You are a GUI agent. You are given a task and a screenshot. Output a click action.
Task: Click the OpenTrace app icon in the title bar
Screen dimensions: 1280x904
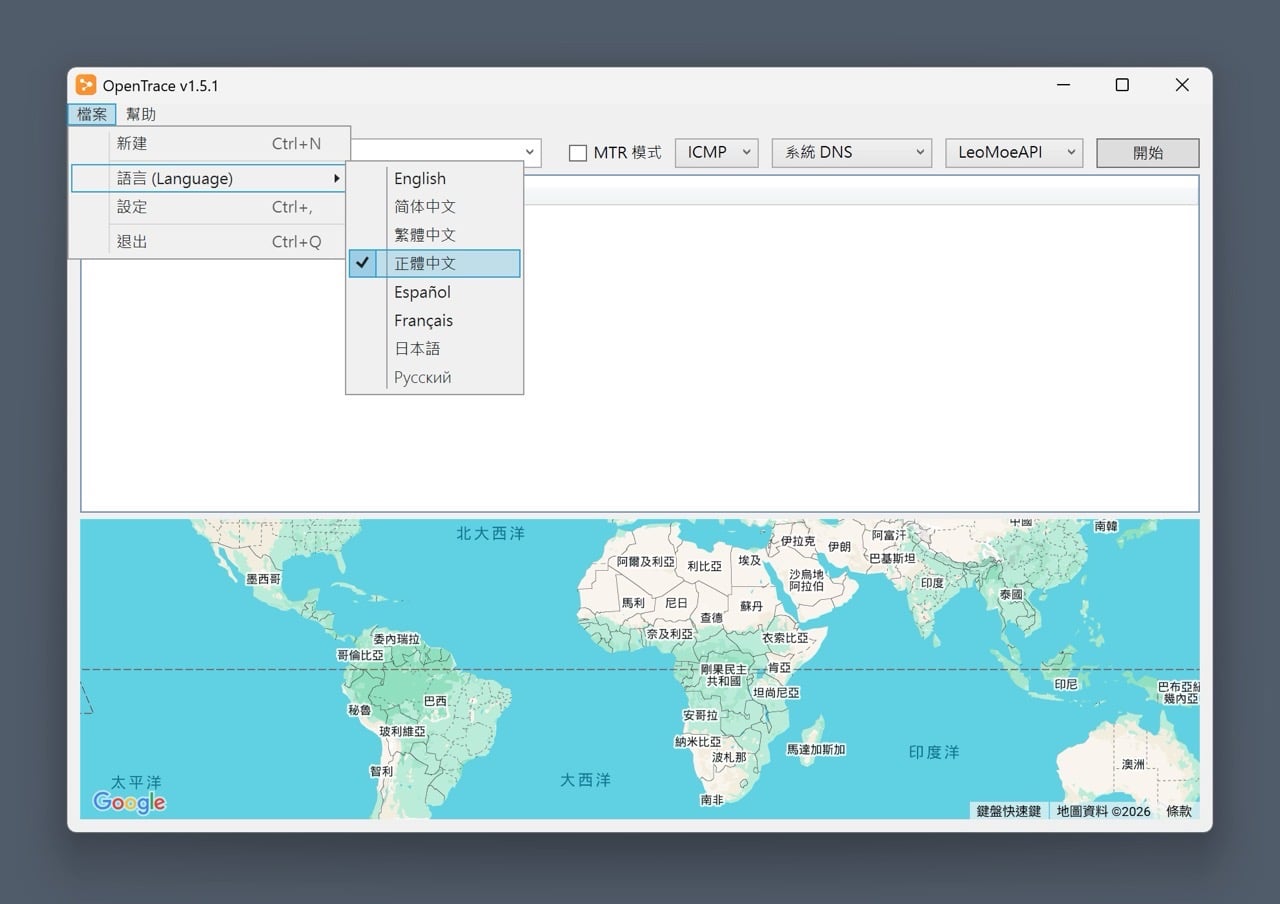[x=86, y=85]
